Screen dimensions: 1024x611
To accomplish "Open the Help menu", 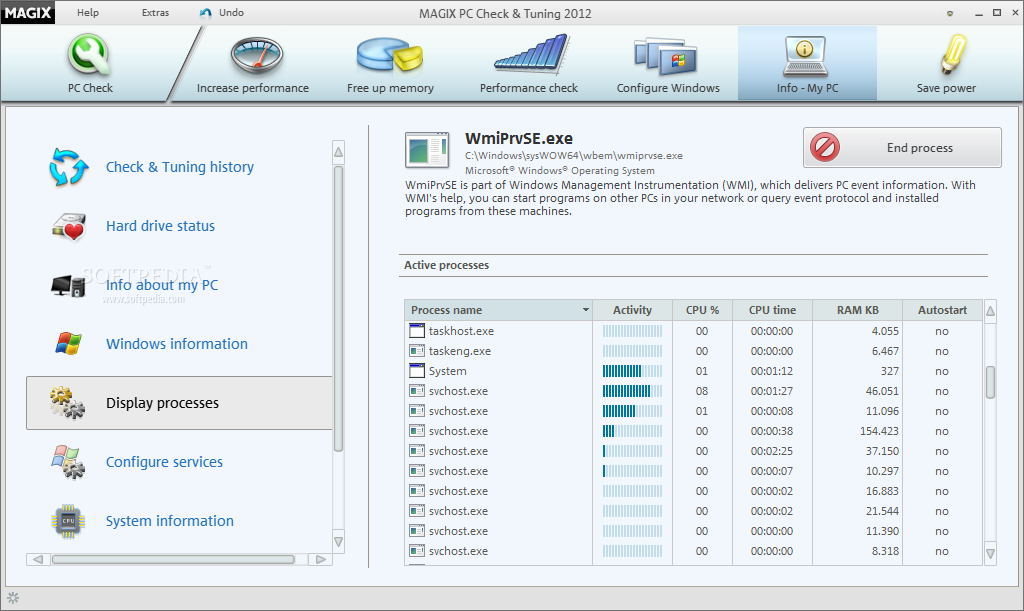I will click(x=88, y=12).
